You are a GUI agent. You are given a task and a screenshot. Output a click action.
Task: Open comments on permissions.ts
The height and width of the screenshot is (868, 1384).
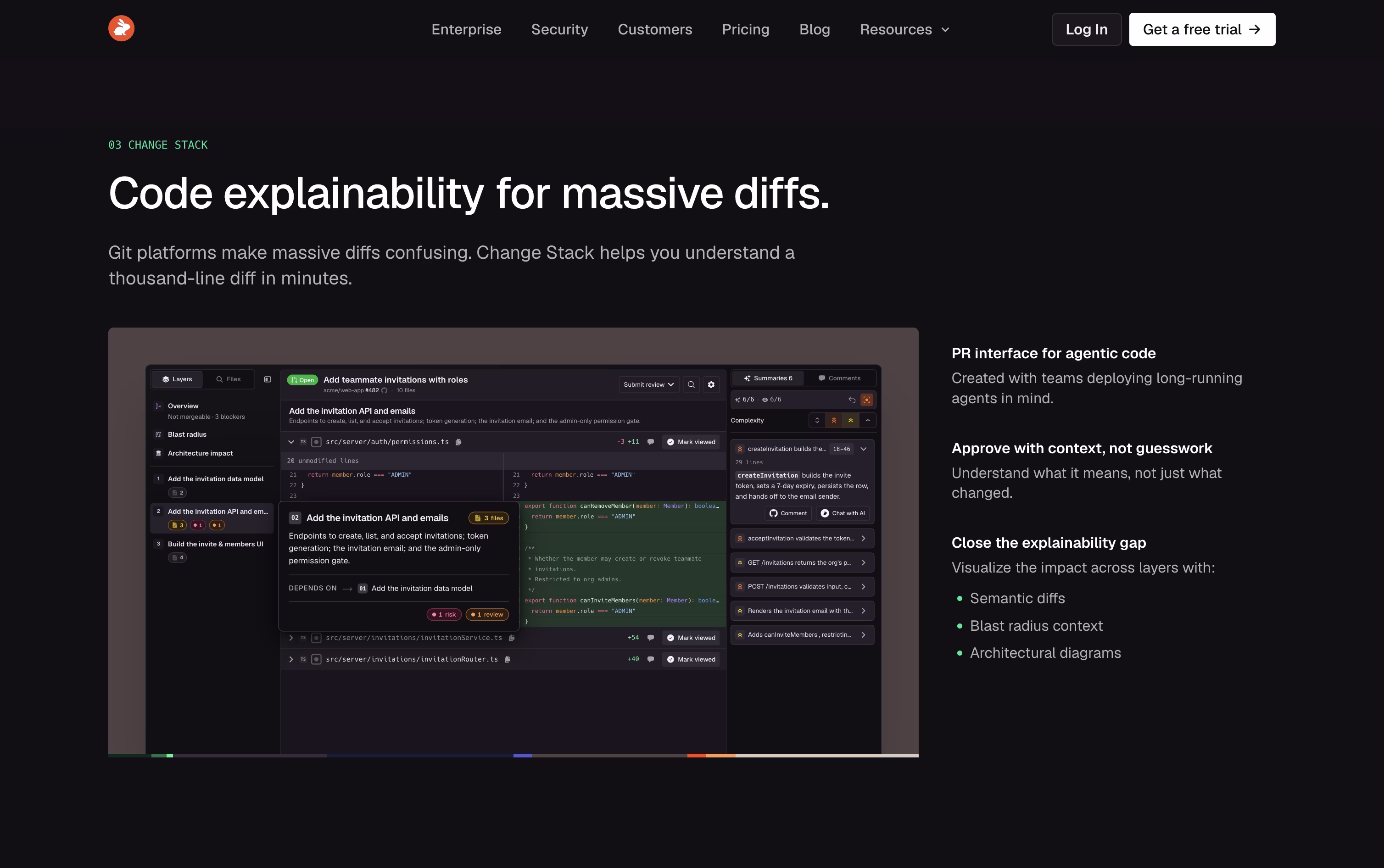[650, 442]
